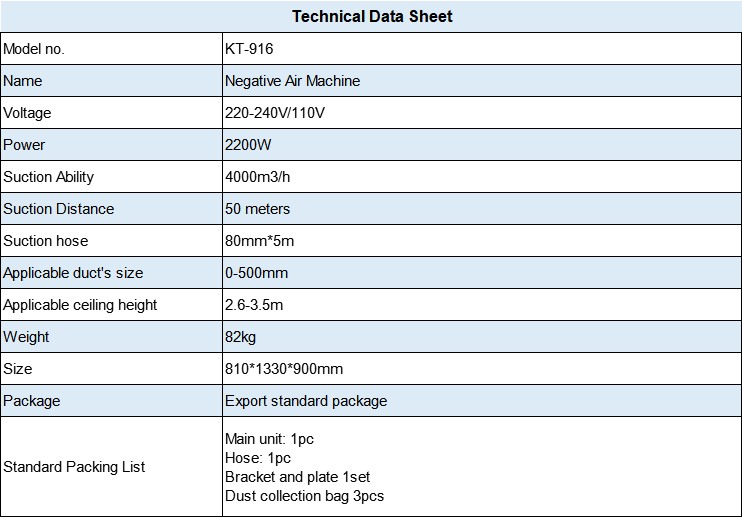
Task: Click the Negative Air Machine cell
Action: [292, 81]
